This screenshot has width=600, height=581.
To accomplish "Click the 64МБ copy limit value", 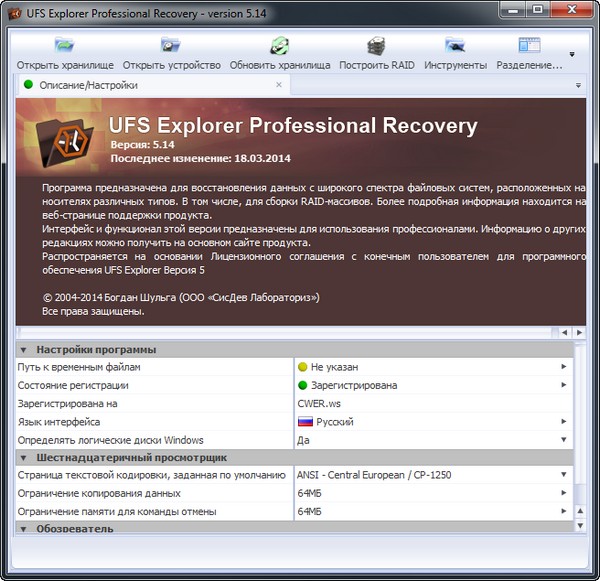I will click(309, 493).
